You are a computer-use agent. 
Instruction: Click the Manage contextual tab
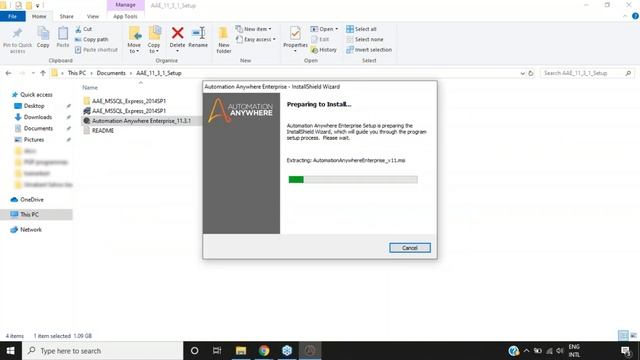pyautogui.click(x=125, y=5)
